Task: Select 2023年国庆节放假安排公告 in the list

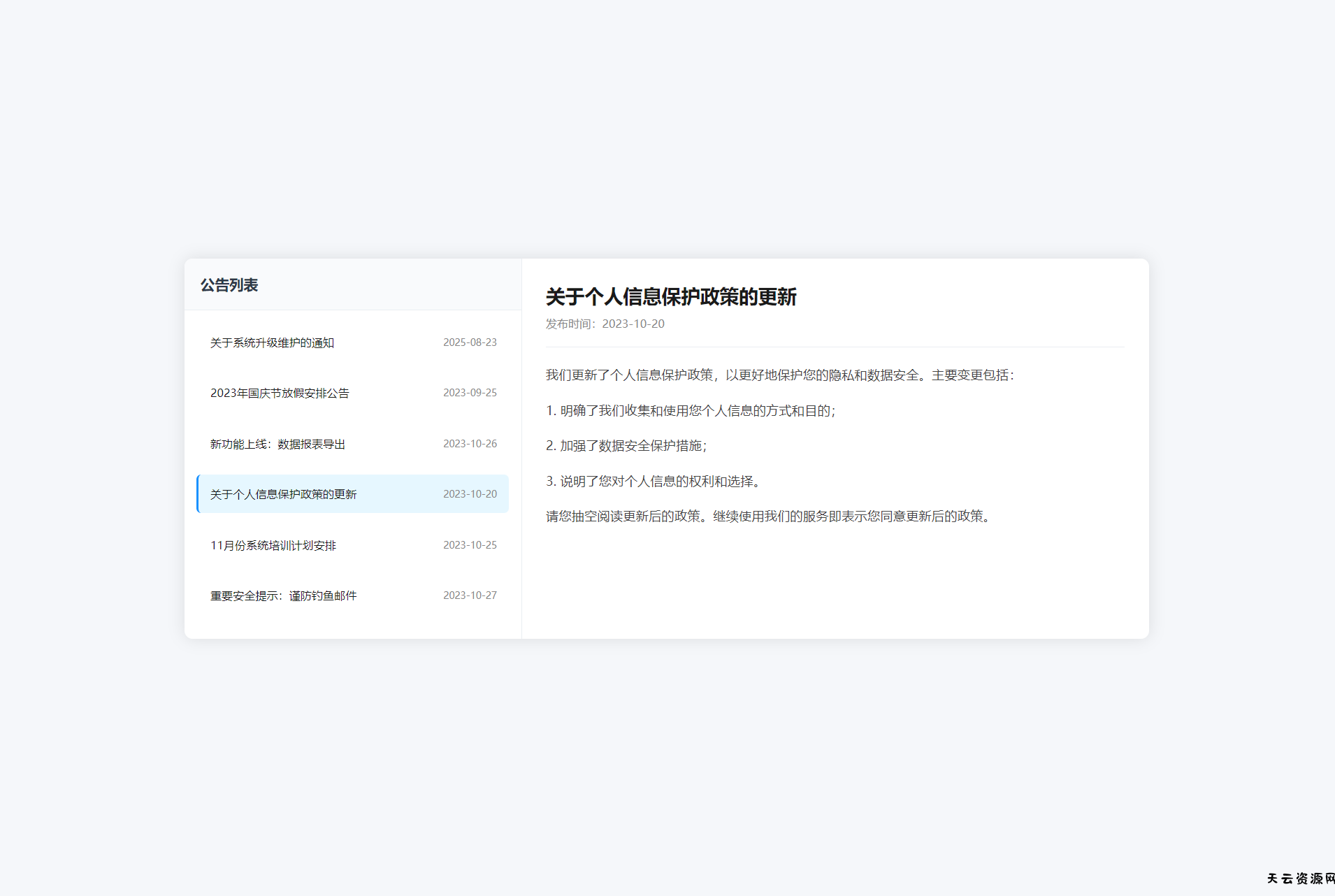Action: click(x=280, y=393)
